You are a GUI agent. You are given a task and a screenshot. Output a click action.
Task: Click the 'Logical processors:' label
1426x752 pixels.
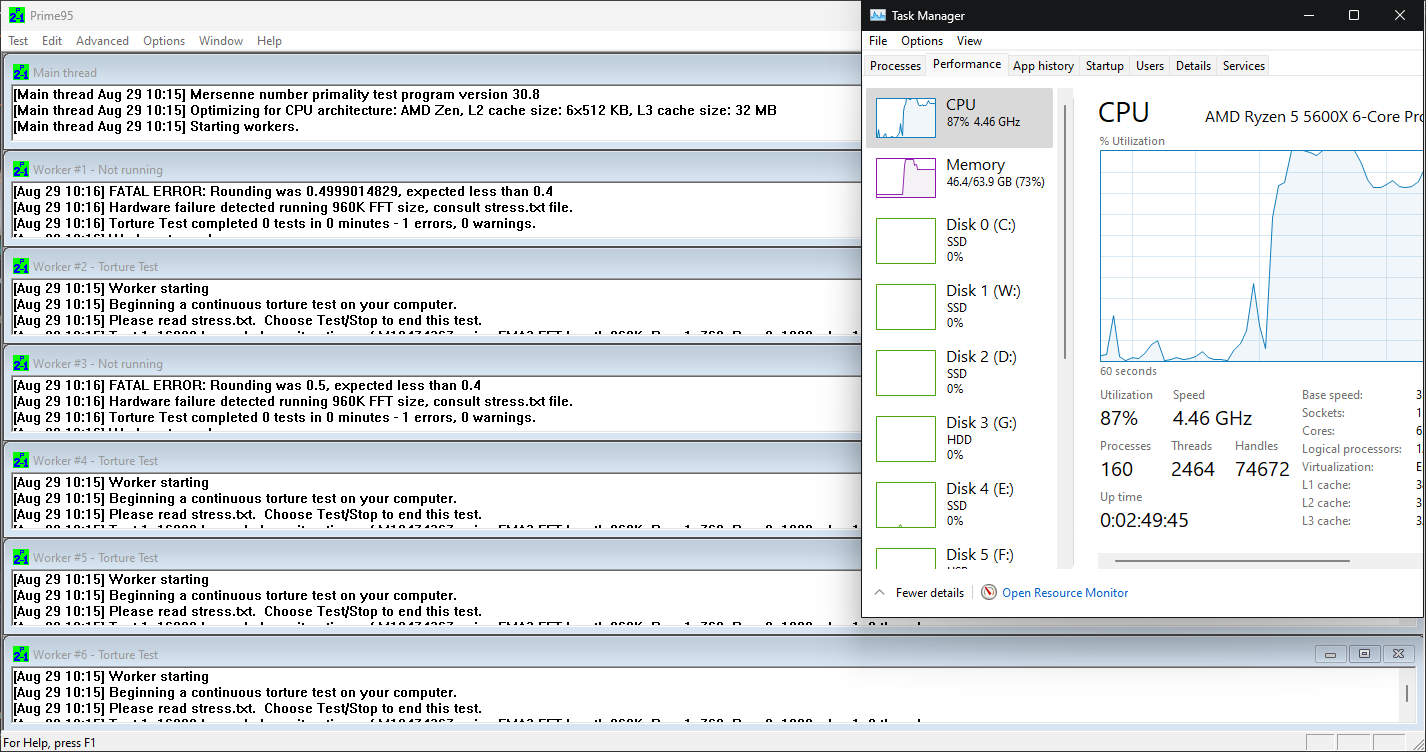1350,449
